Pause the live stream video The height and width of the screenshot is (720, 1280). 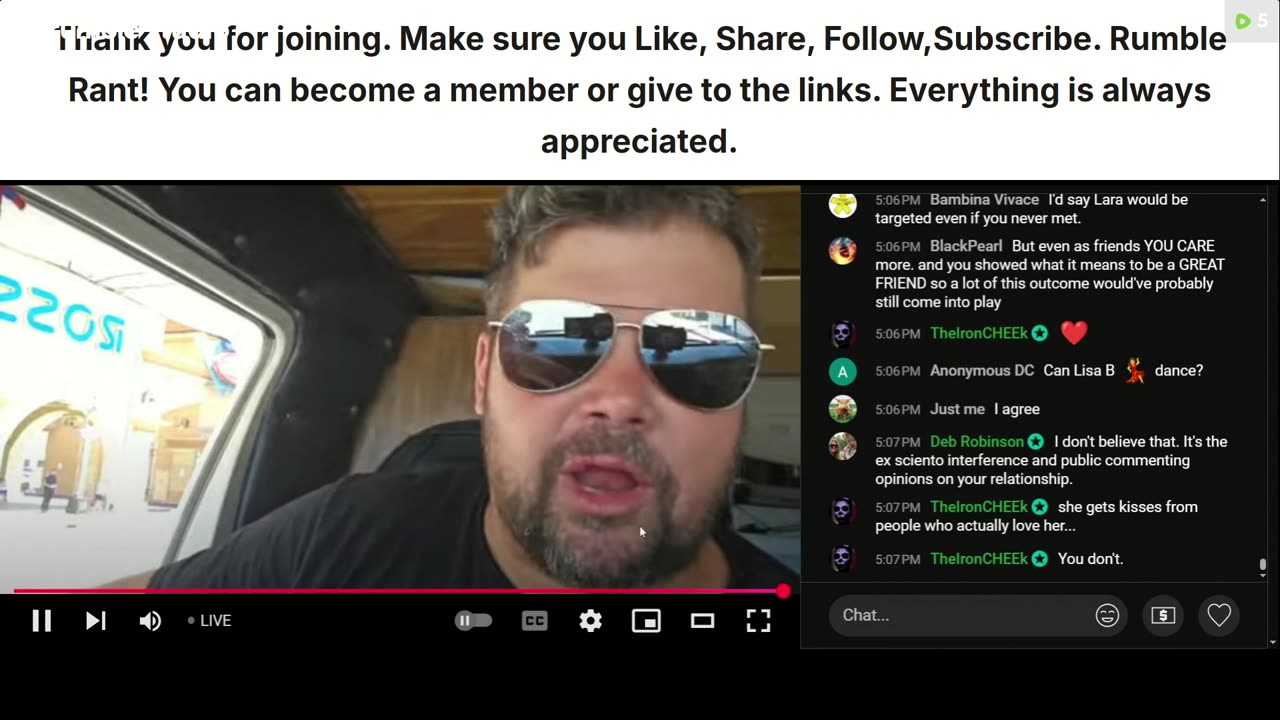click(x=41, y=621)
